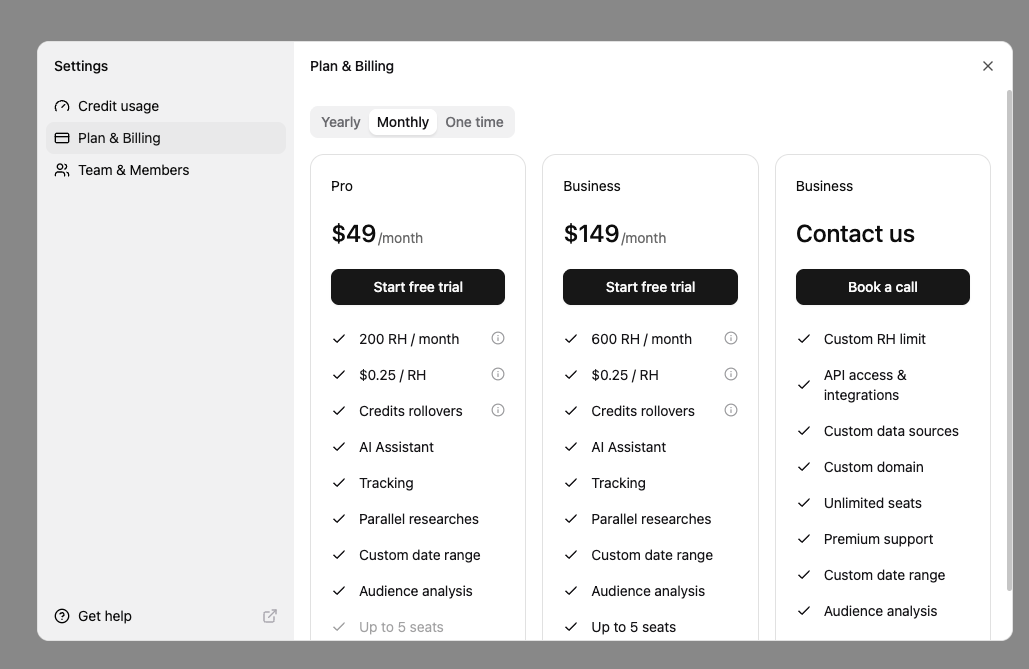Click info icon next to Pro 200 RH / month
The image size is (1029, 669).
point(498,338)
